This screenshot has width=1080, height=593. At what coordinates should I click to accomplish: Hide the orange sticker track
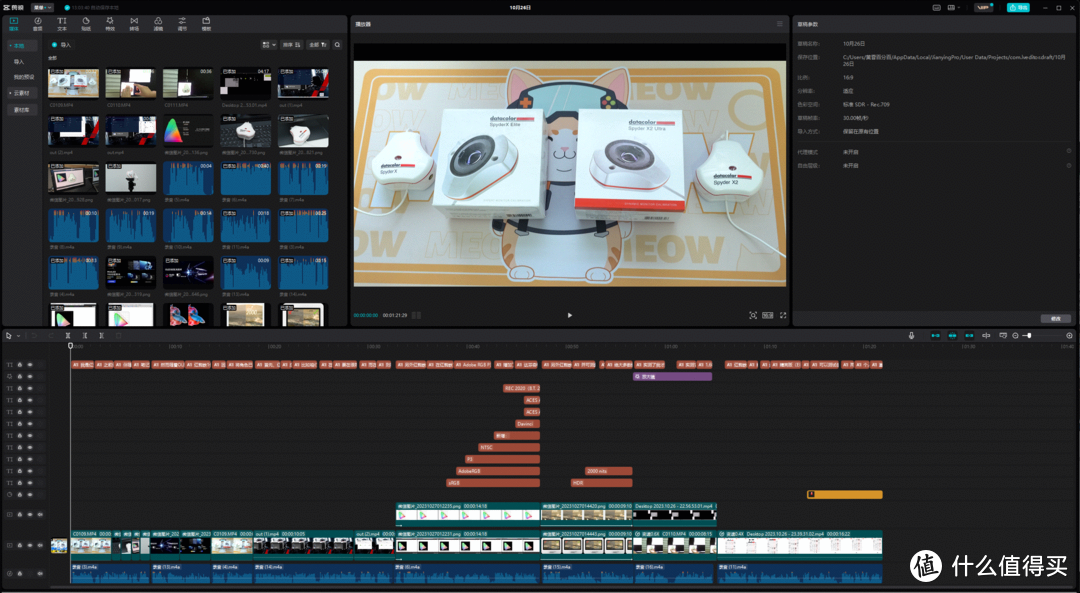(x=30, y=495)
